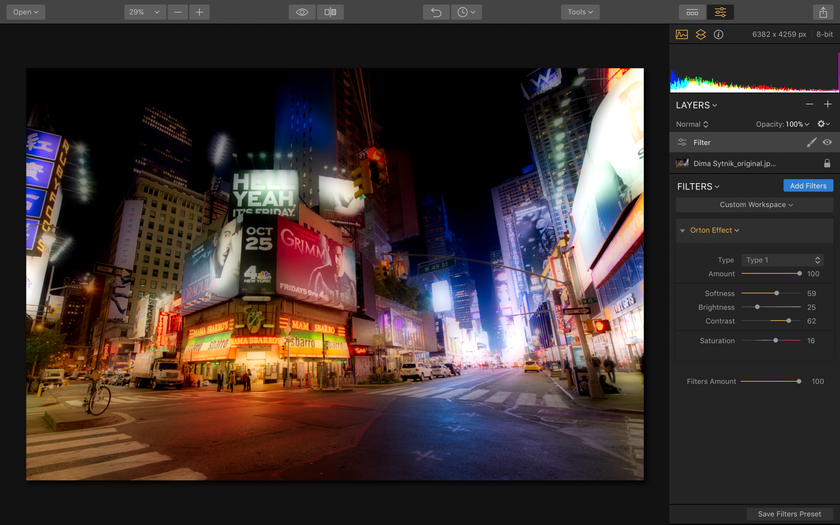Toggle the eye preview of original image

(302, 12)
